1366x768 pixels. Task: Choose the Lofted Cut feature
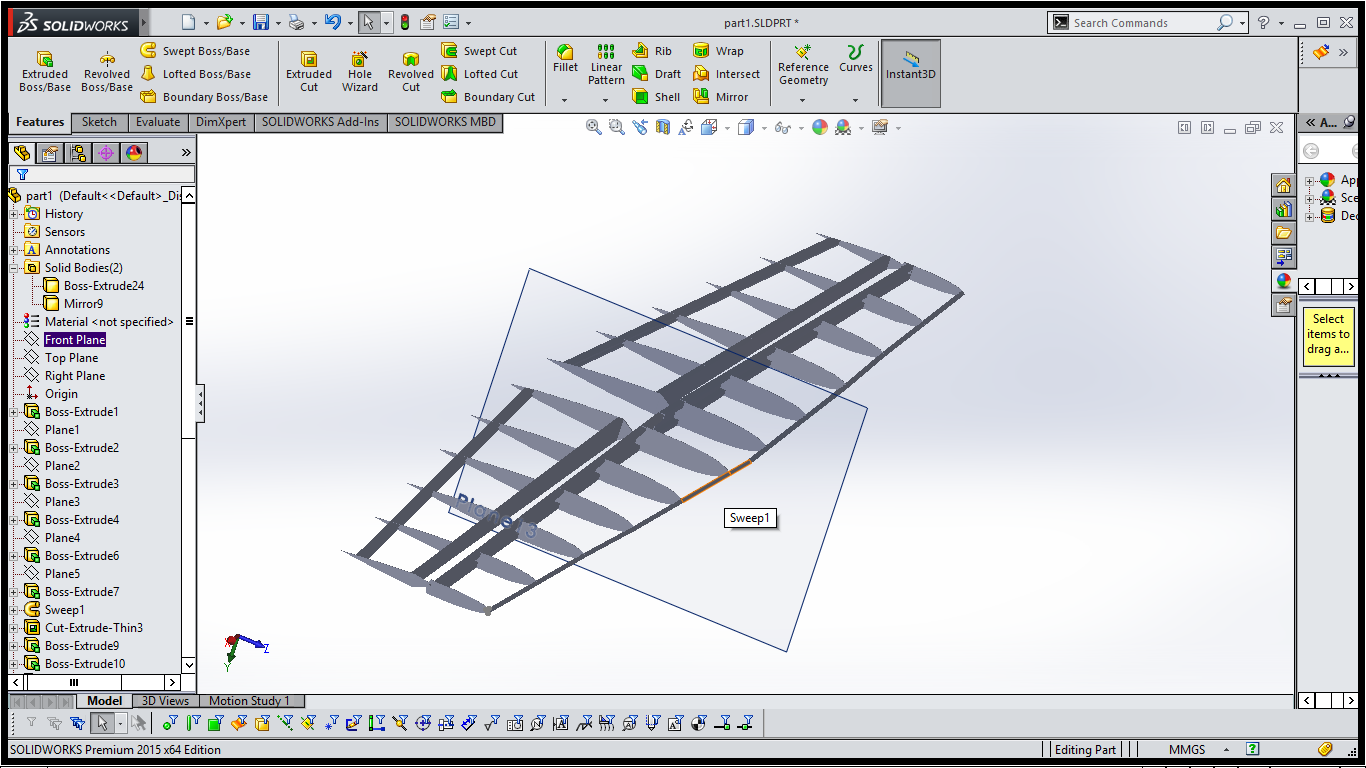pos(479,74)
